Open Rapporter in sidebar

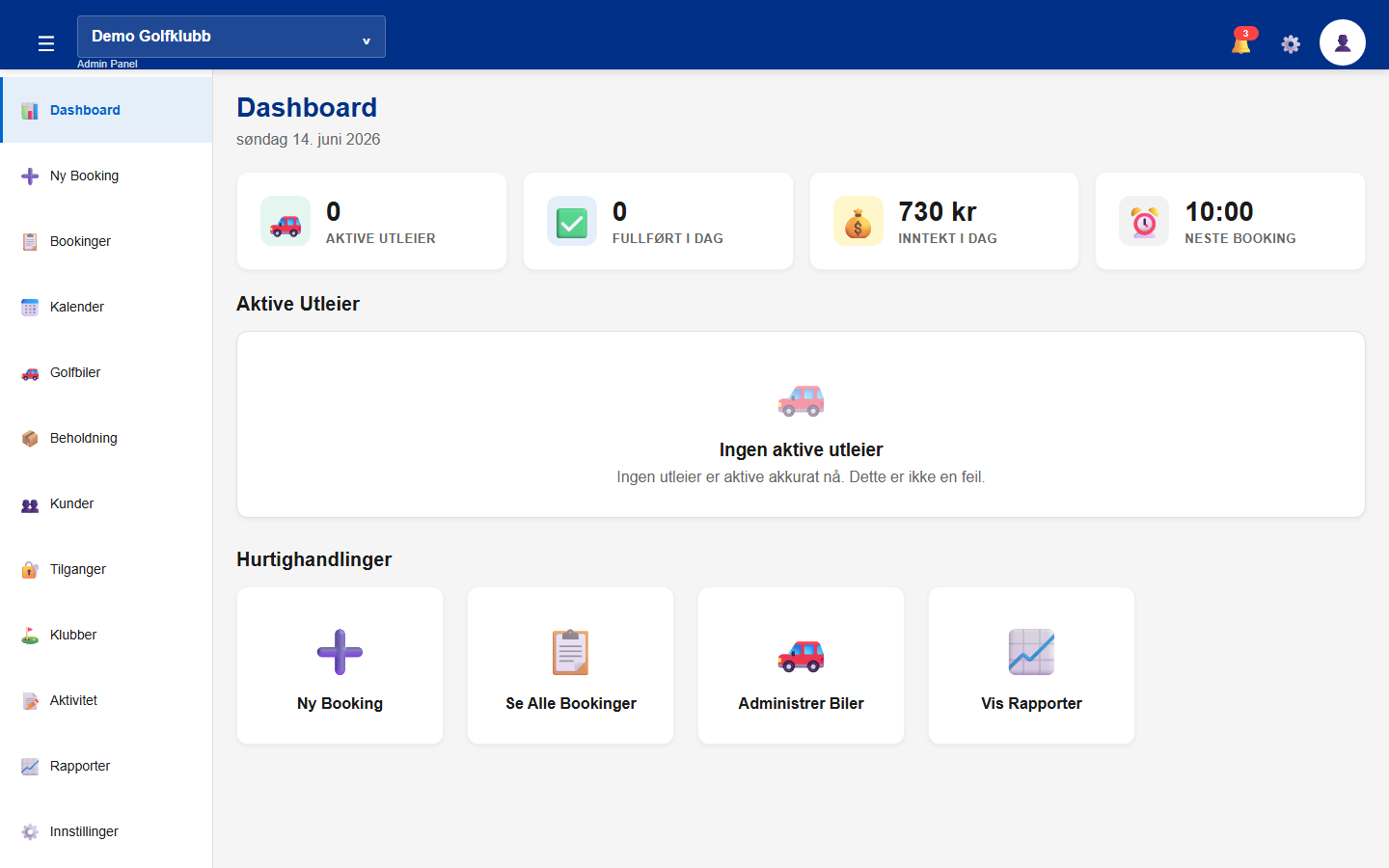[80, 766]
